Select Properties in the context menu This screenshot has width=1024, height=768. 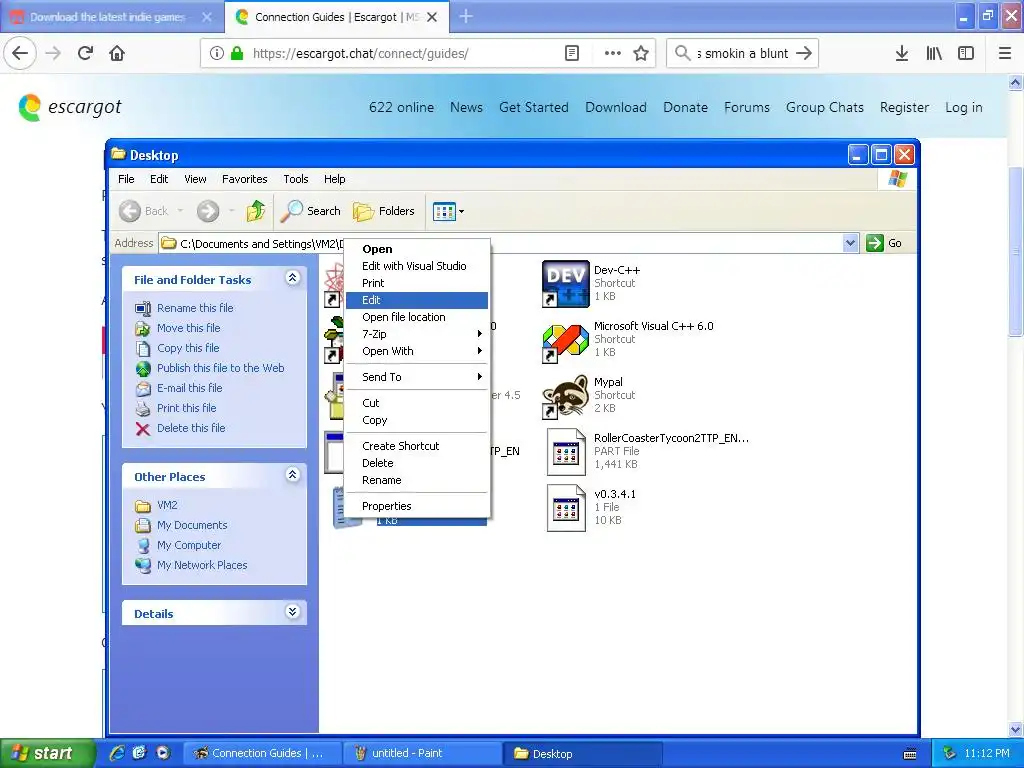click(x=417, y=506)
